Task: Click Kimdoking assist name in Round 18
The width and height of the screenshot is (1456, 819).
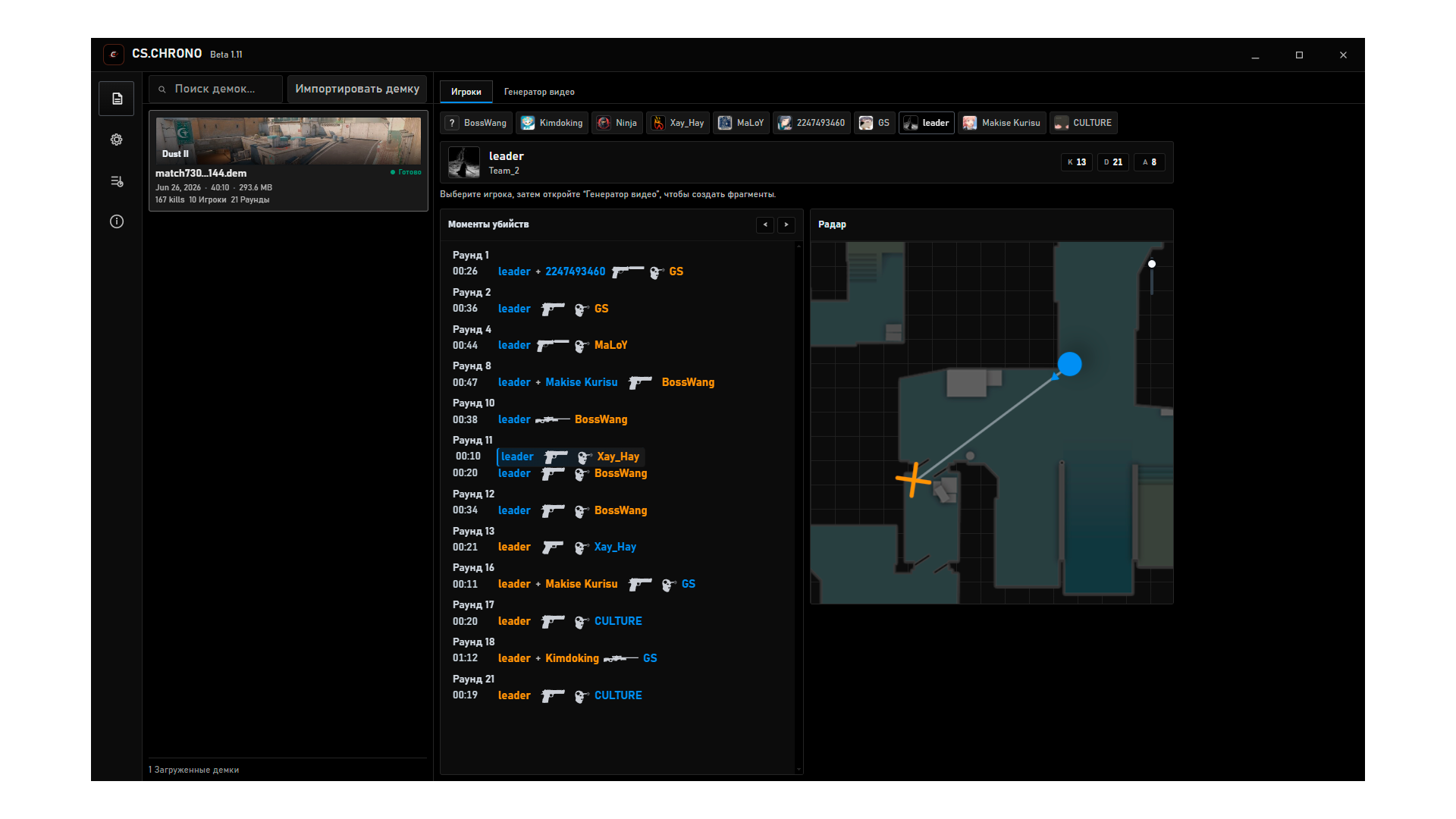Action: click(573, 658)
